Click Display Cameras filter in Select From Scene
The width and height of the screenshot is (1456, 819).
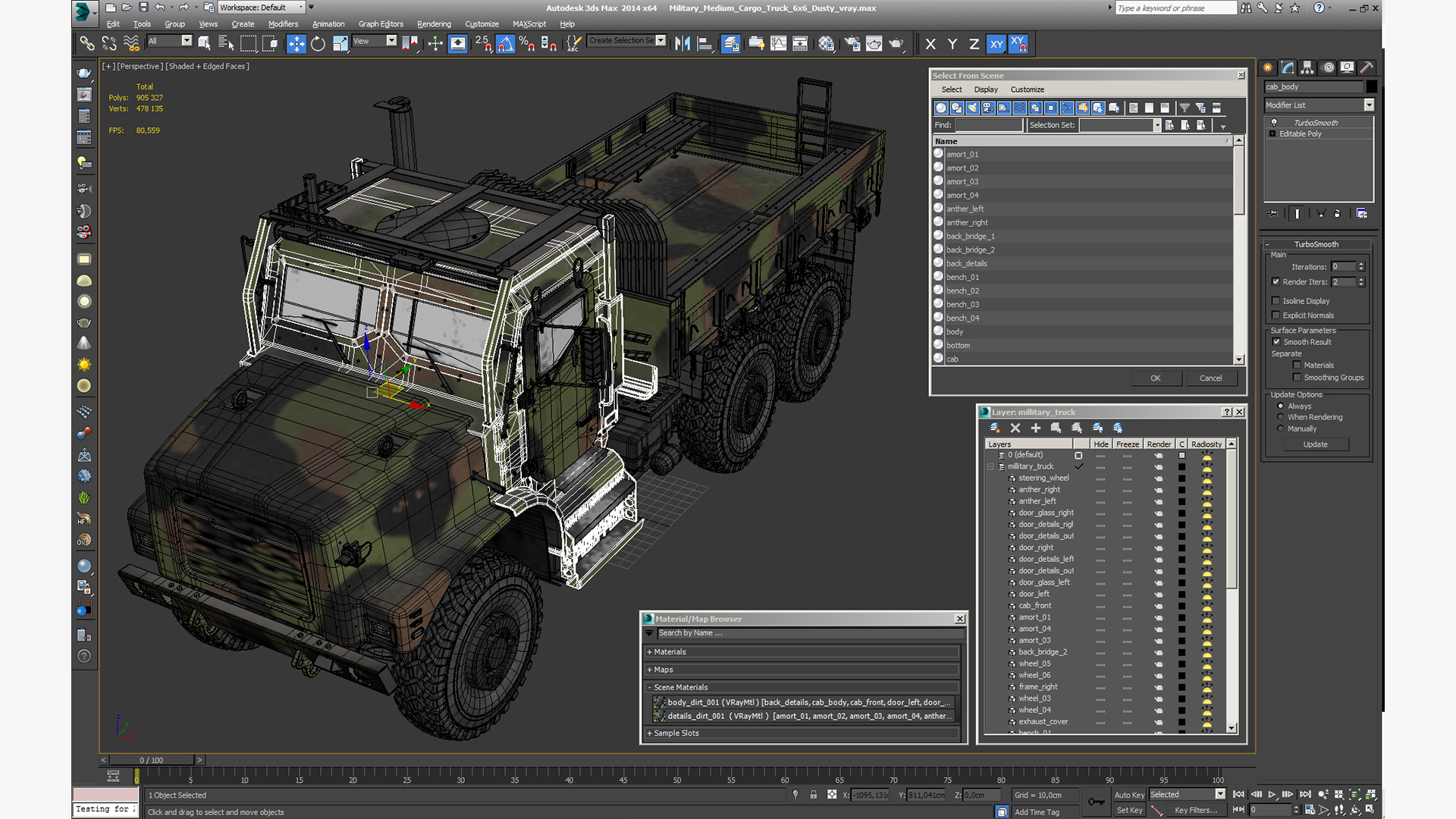[x=988, y=108]
